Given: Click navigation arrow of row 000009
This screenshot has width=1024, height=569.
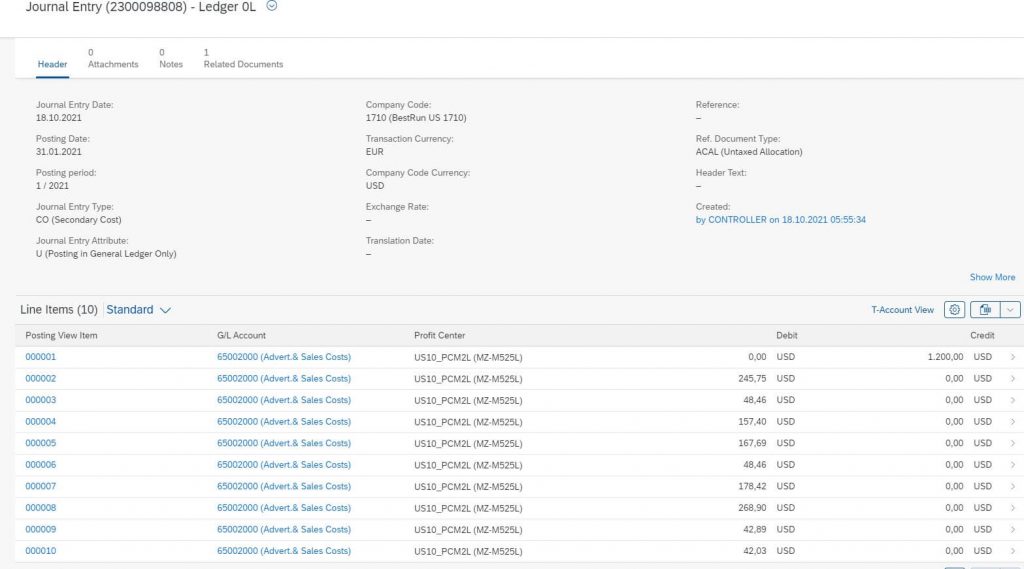Looking at the screenshot, I should pyautogui.click(x=1013, y=529).
